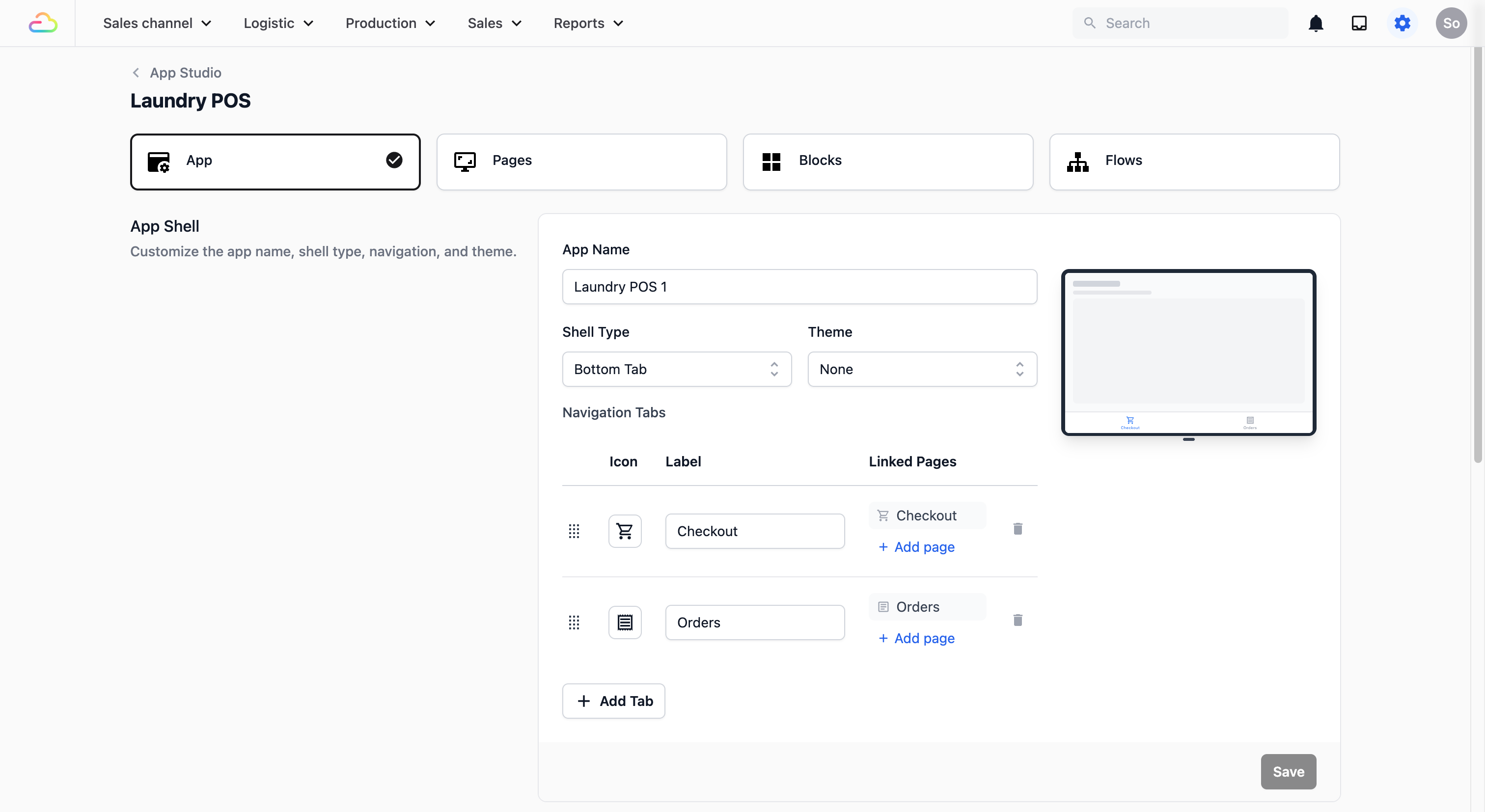Click the drag handle of Orders row
Image resolution: width=1485 pixels, height=812 pixels.
click(574, 623)
